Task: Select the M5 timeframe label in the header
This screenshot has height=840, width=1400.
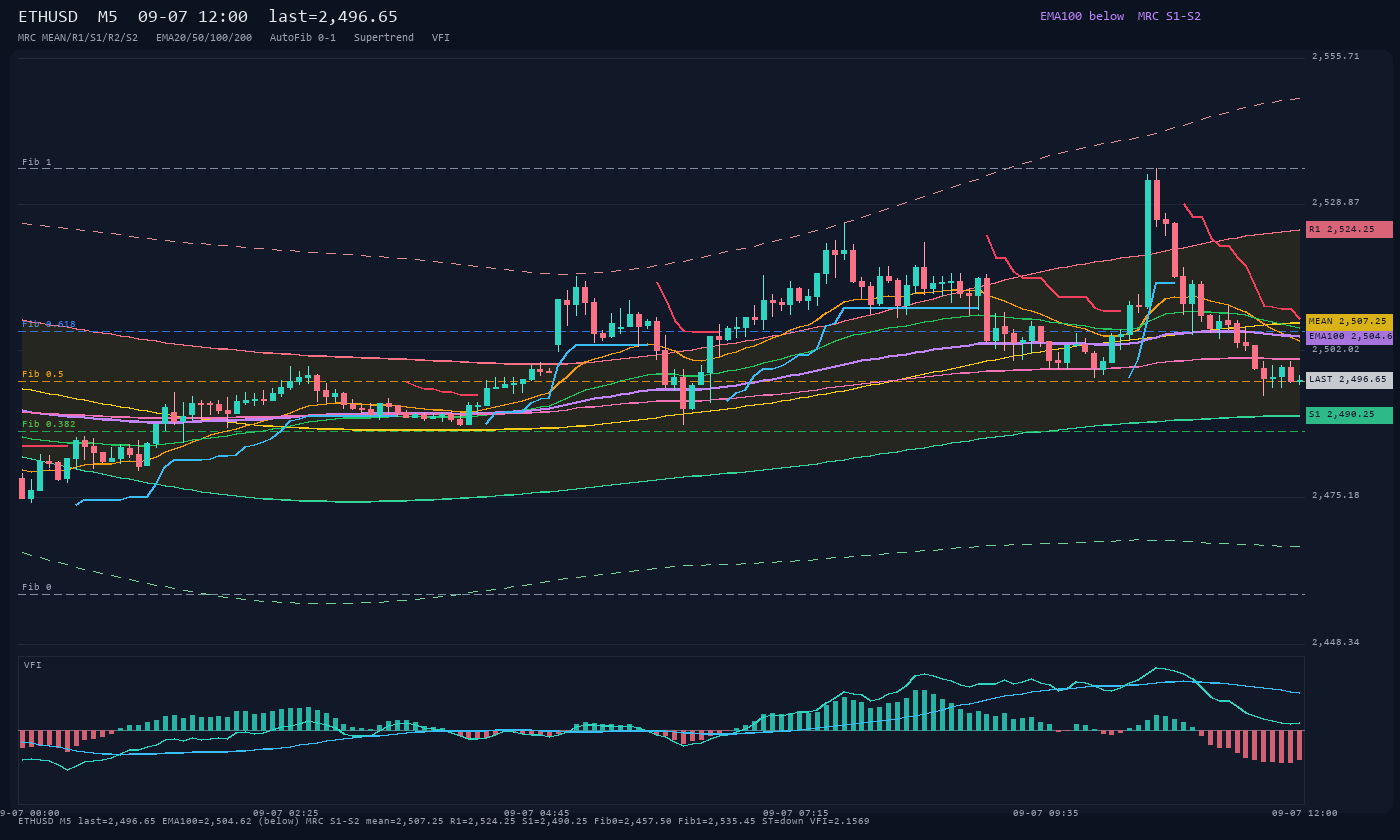Action: tap(107, 16)
